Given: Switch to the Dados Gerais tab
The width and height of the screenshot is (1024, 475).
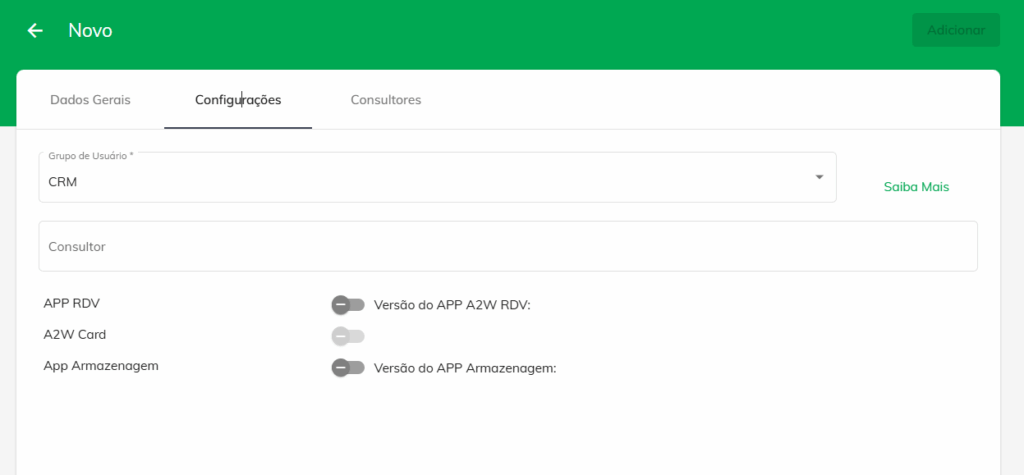Looking at the screenshot, I should click(90, 100).
